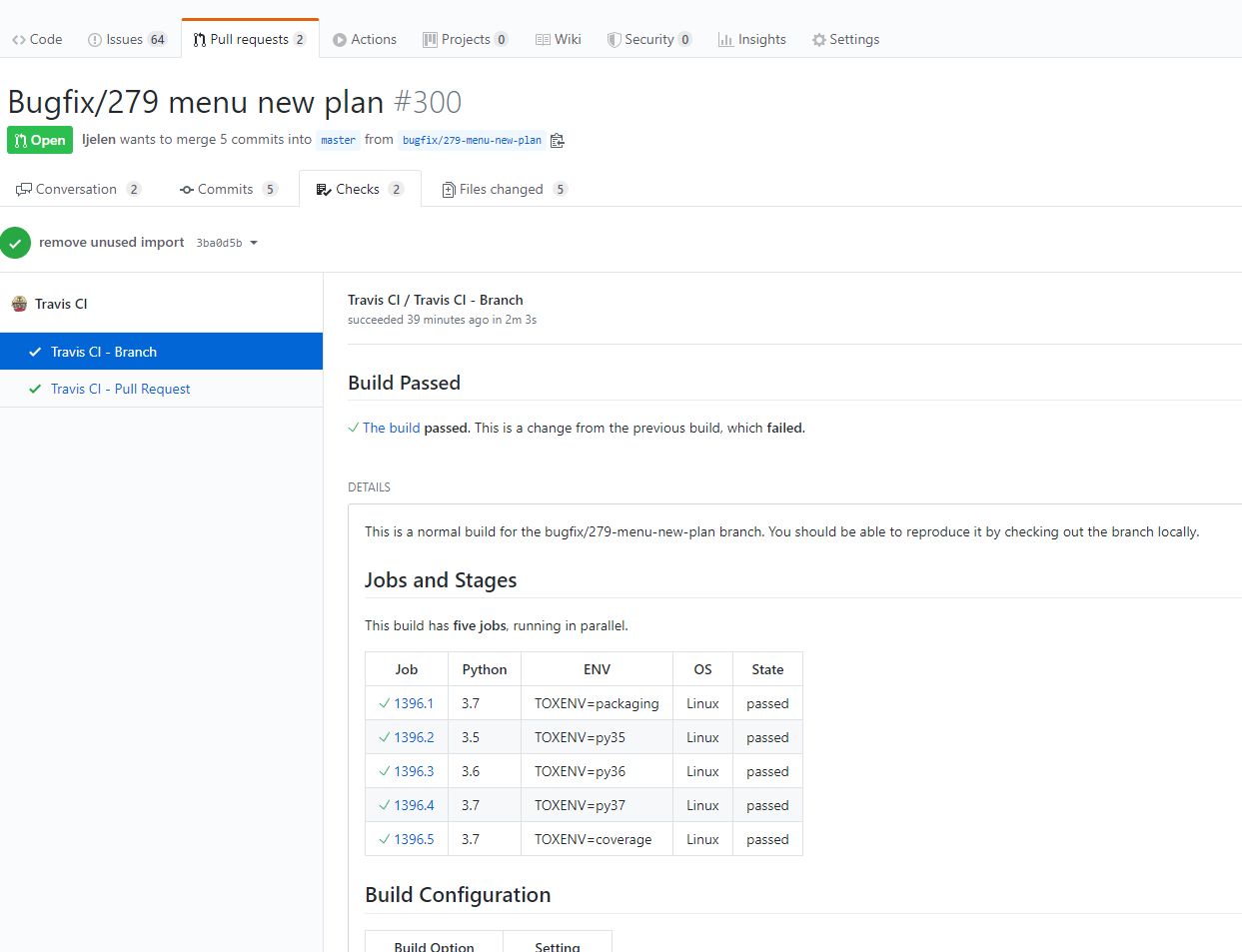Click the Code angle-brackets icon
Viewport: 1242px width, 952px height.
(14, 39)
